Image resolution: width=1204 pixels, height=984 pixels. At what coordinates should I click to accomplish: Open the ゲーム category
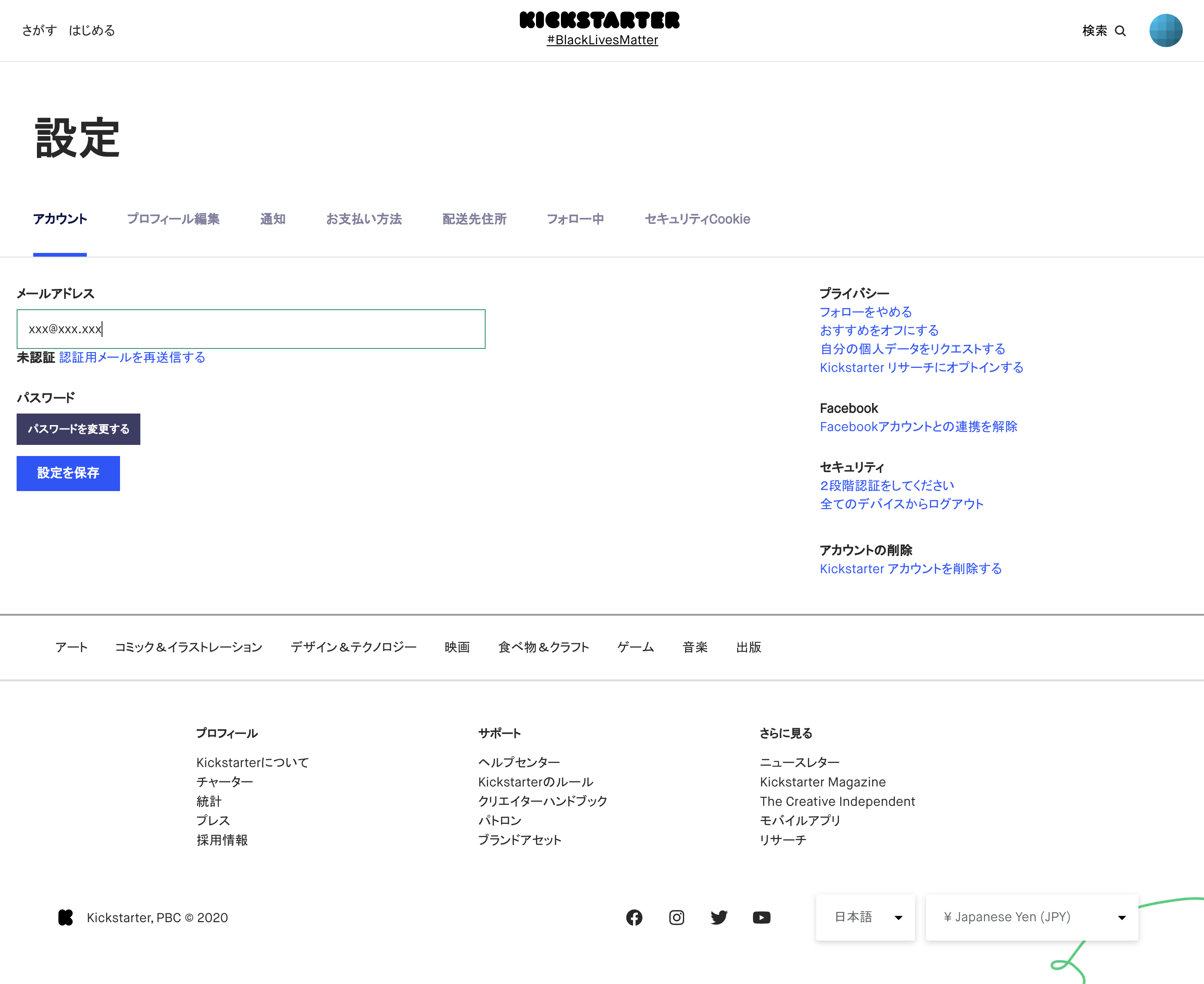(x=635, y=648)
